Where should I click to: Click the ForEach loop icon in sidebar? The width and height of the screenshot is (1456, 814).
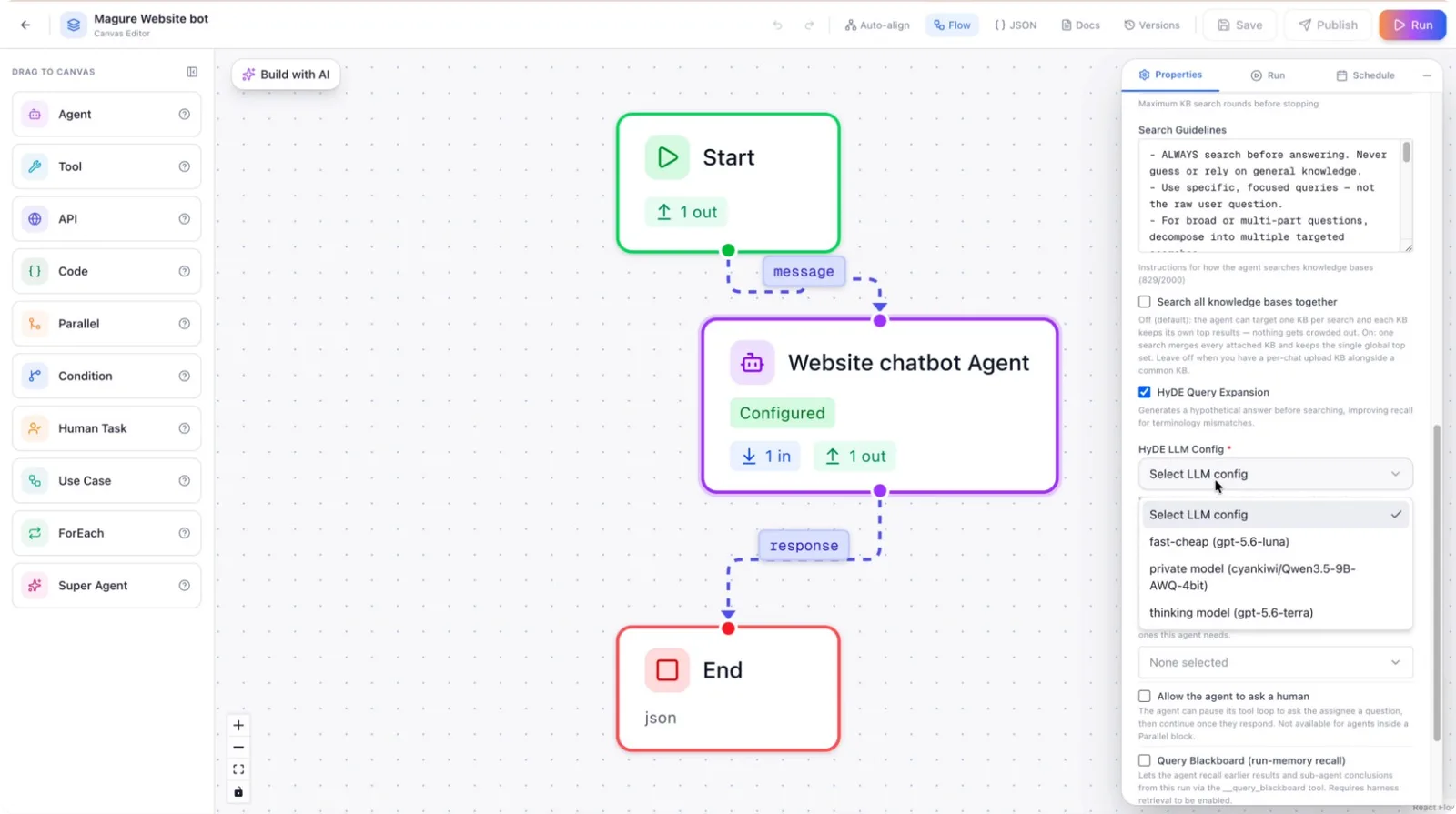coord(35,533)
